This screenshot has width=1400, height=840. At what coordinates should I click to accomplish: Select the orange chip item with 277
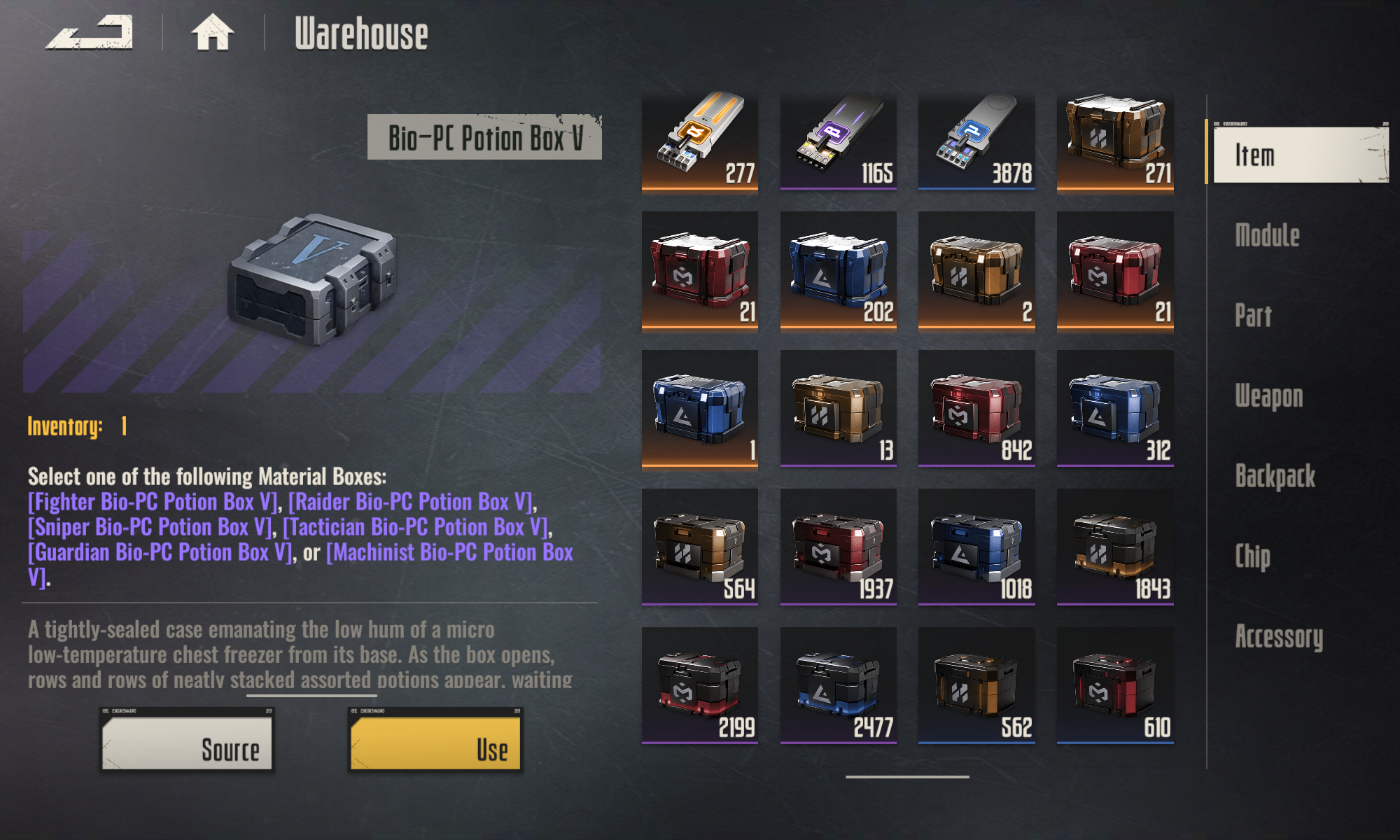(x=699, y=142)
